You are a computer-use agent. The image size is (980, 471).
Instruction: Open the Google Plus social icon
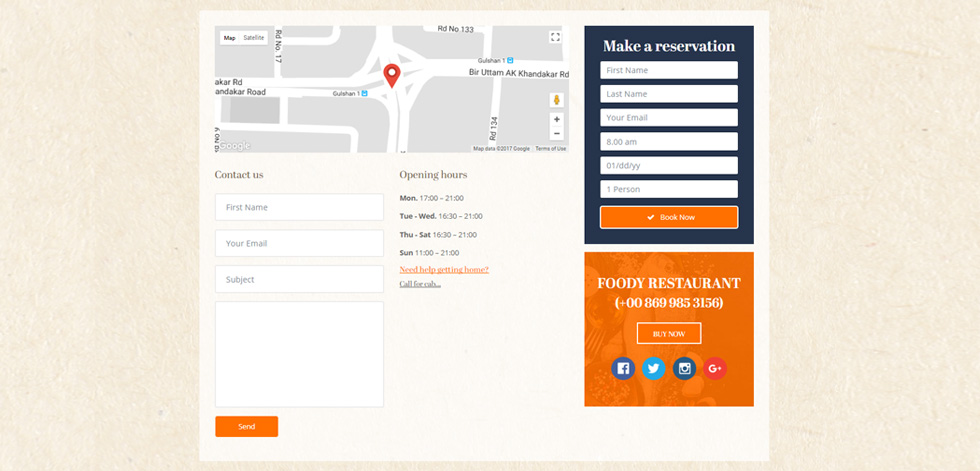point(715,369)
